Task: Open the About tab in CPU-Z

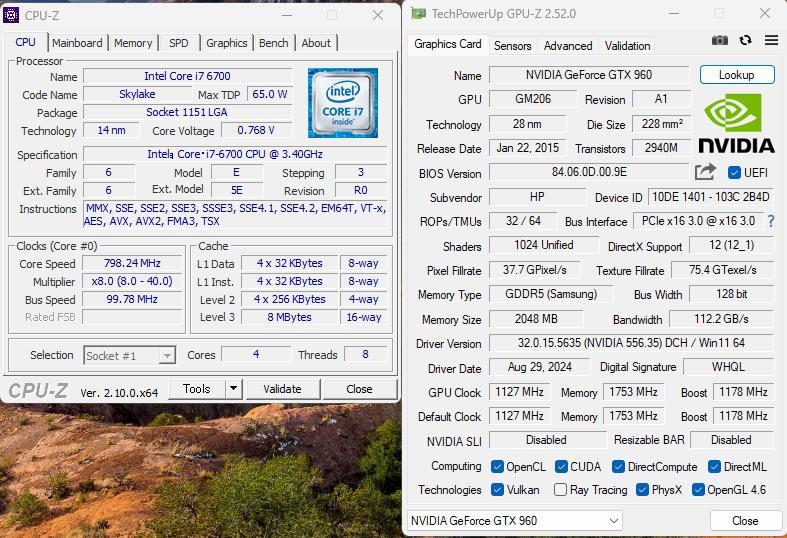Action: (316, 43)
